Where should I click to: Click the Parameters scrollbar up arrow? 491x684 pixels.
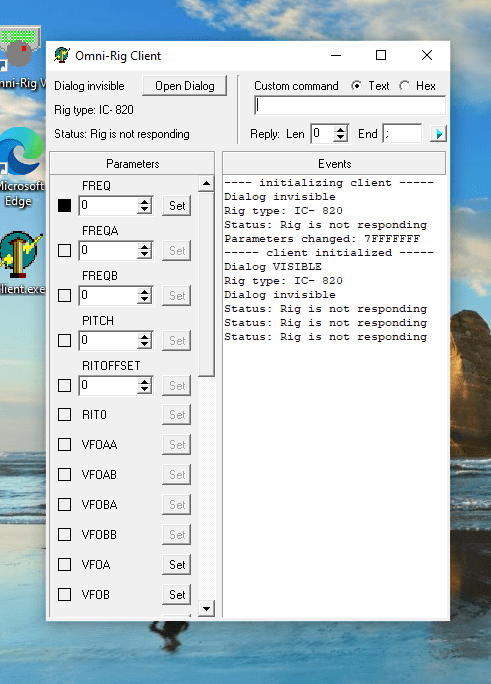point(206,184)
